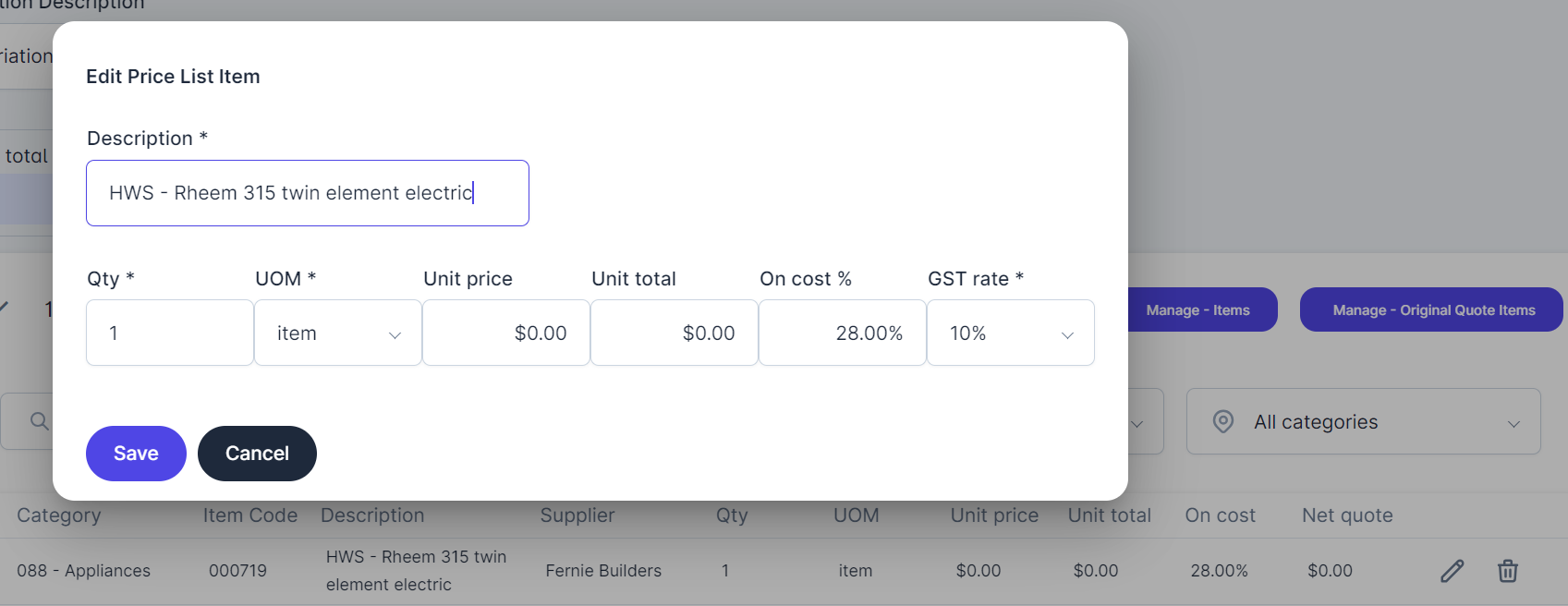Cancel editing the price list item
1568x606 pixels.
coord(257,454)
